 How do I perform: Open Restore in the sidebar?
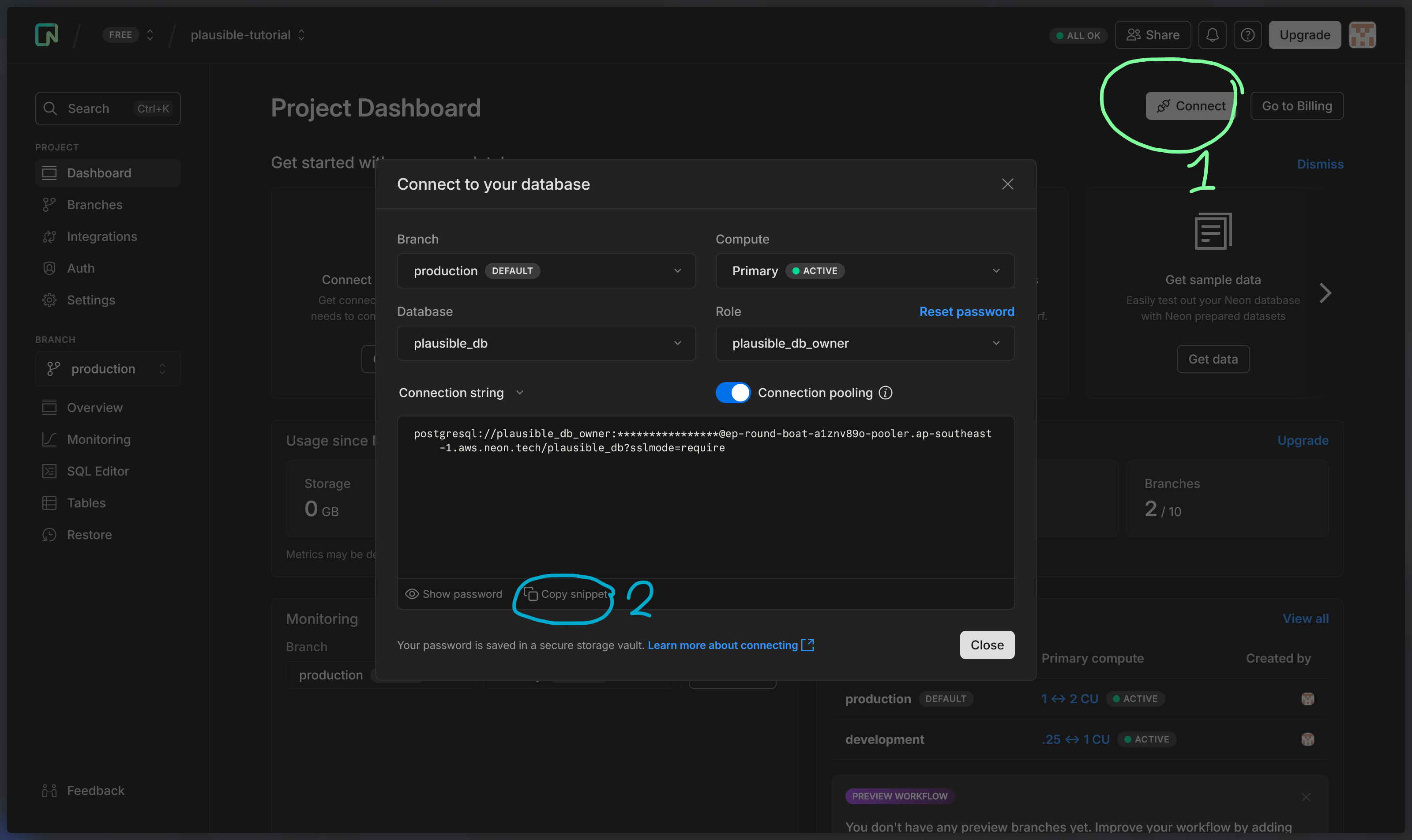point(108,534)
